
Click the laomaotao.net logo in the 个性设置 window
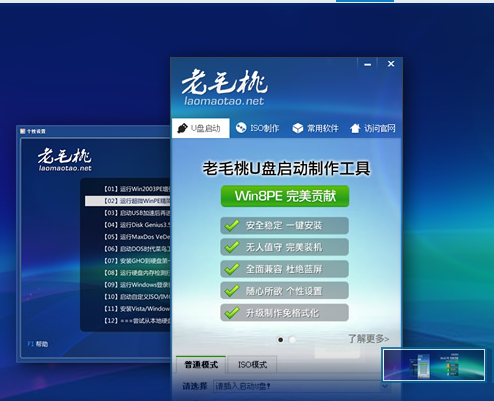click(65, 160)
